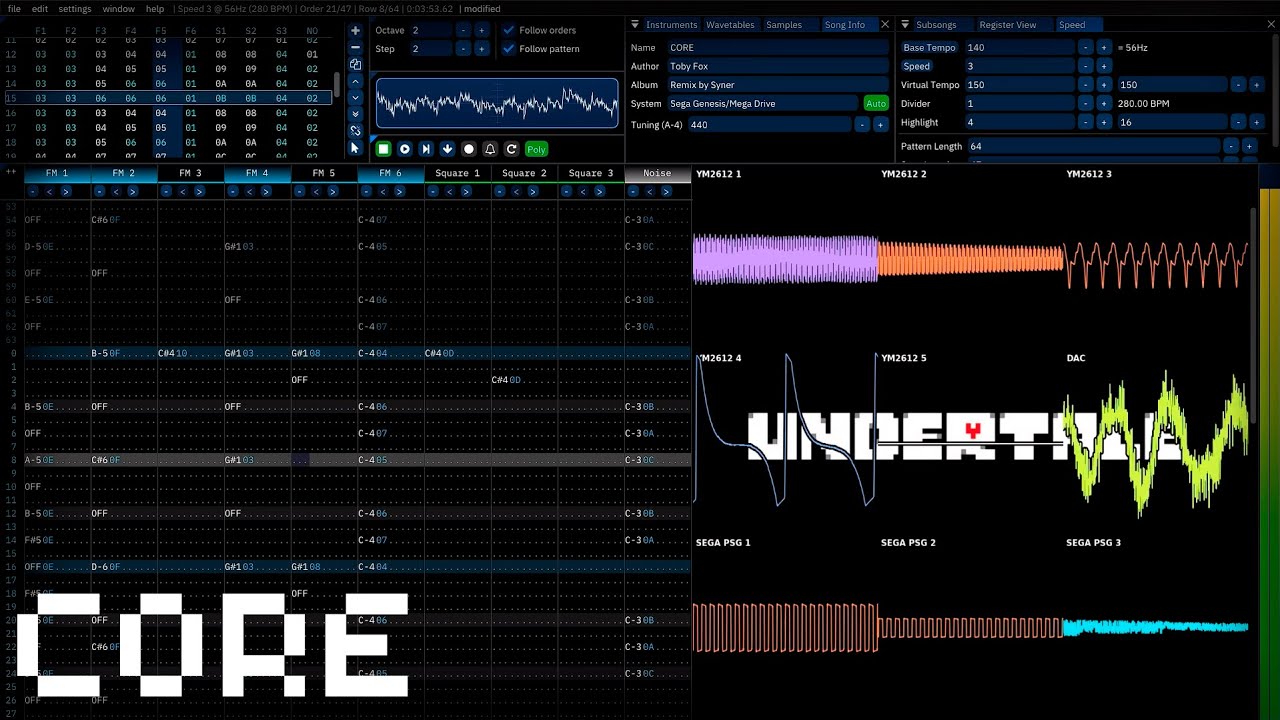Switch to the Subsongs tab

pos(936,24)
